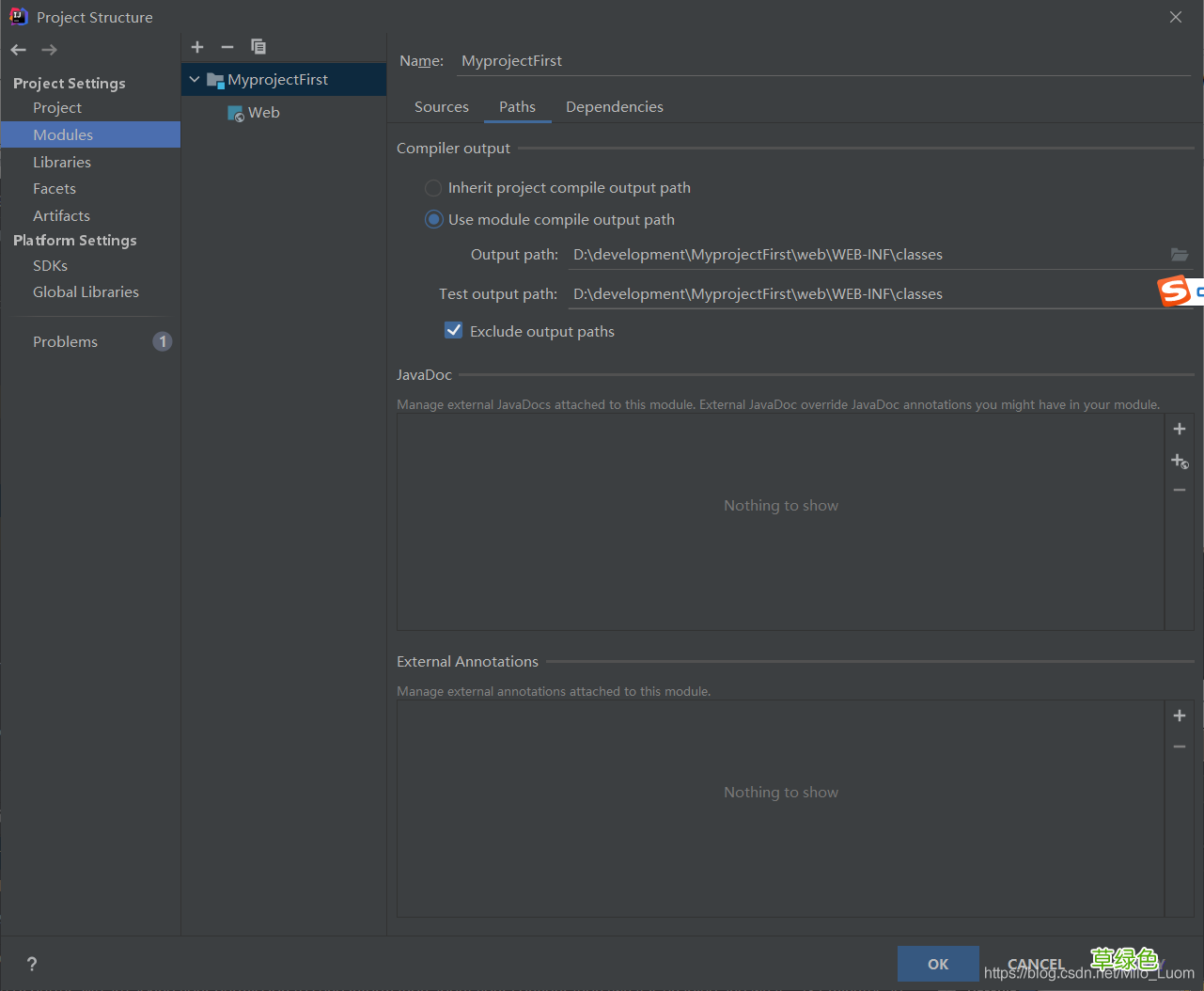This screenshot has width=1204, height=991.
Task: Select the Web facet tree item
Action: pyautogui.click(x=263, y=113)
